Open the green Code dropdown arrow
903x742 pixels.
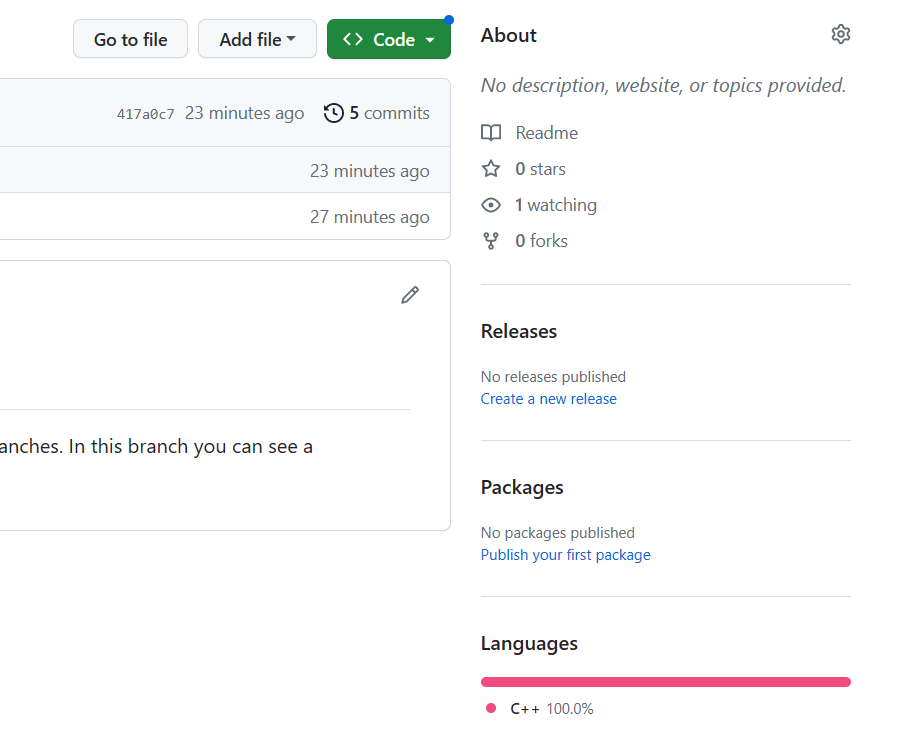point(430,40)
